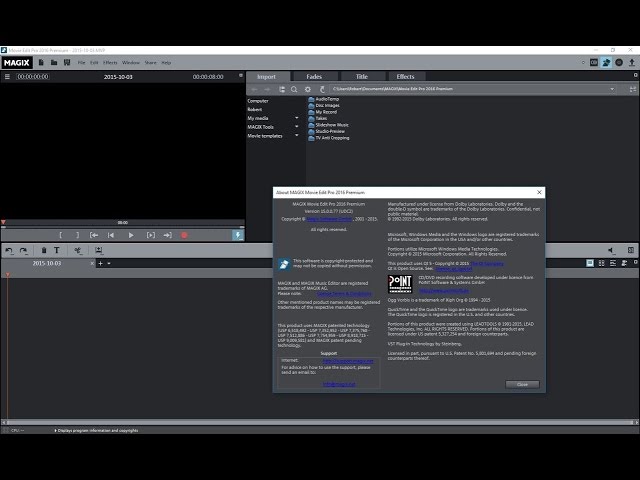
Task: Click the horizontal timeline scrollbar
Action: point(320,422)
